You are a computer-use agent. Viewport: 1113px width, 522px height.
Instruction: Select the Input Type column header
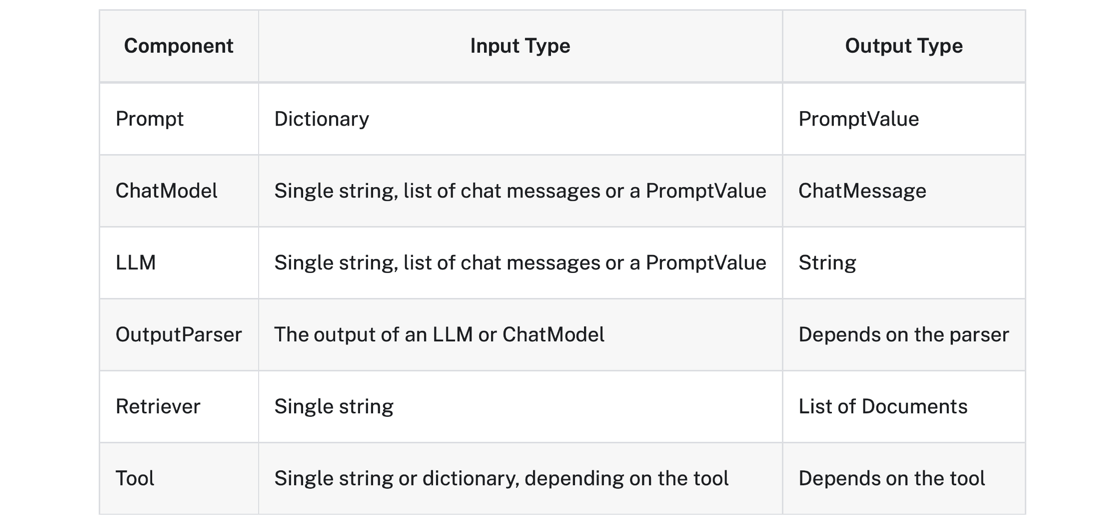click(x=520, y=46)
